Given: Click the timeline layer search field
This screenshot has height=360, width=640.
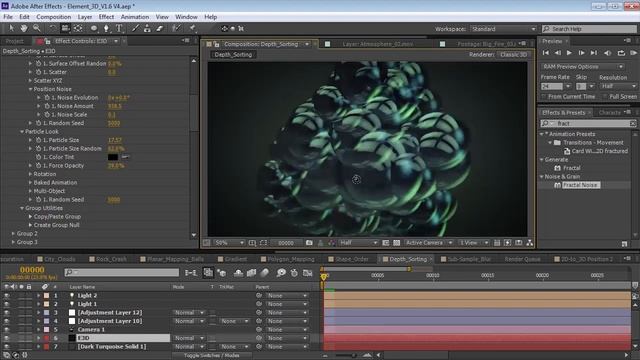Looking at the screenshot, I should tap(122, 272).
